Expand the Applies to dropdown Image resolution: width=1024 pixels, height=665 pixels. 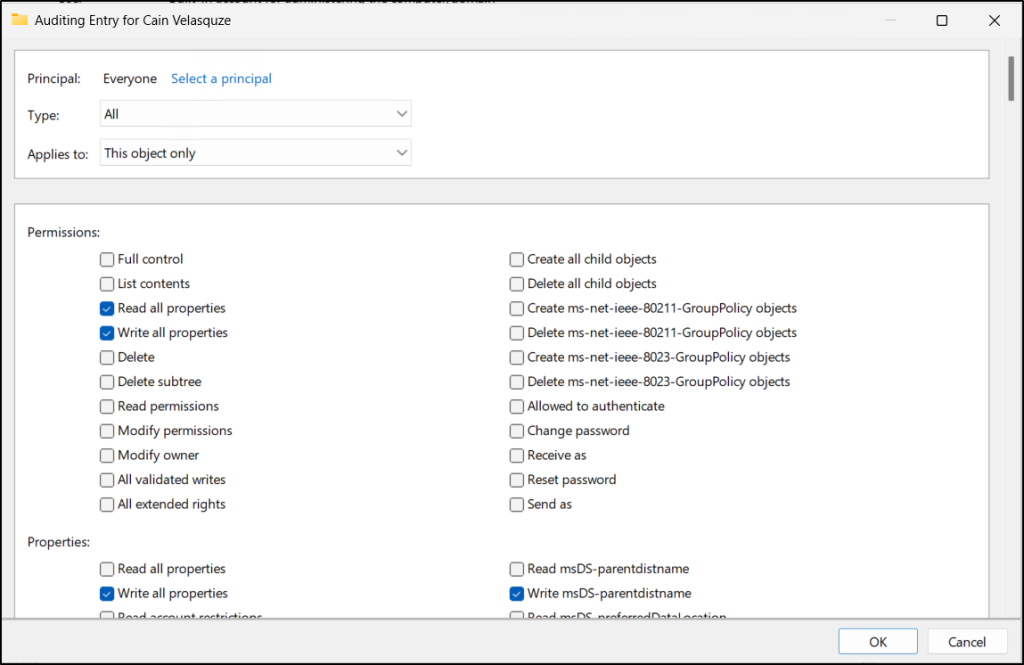pos(256,153)
